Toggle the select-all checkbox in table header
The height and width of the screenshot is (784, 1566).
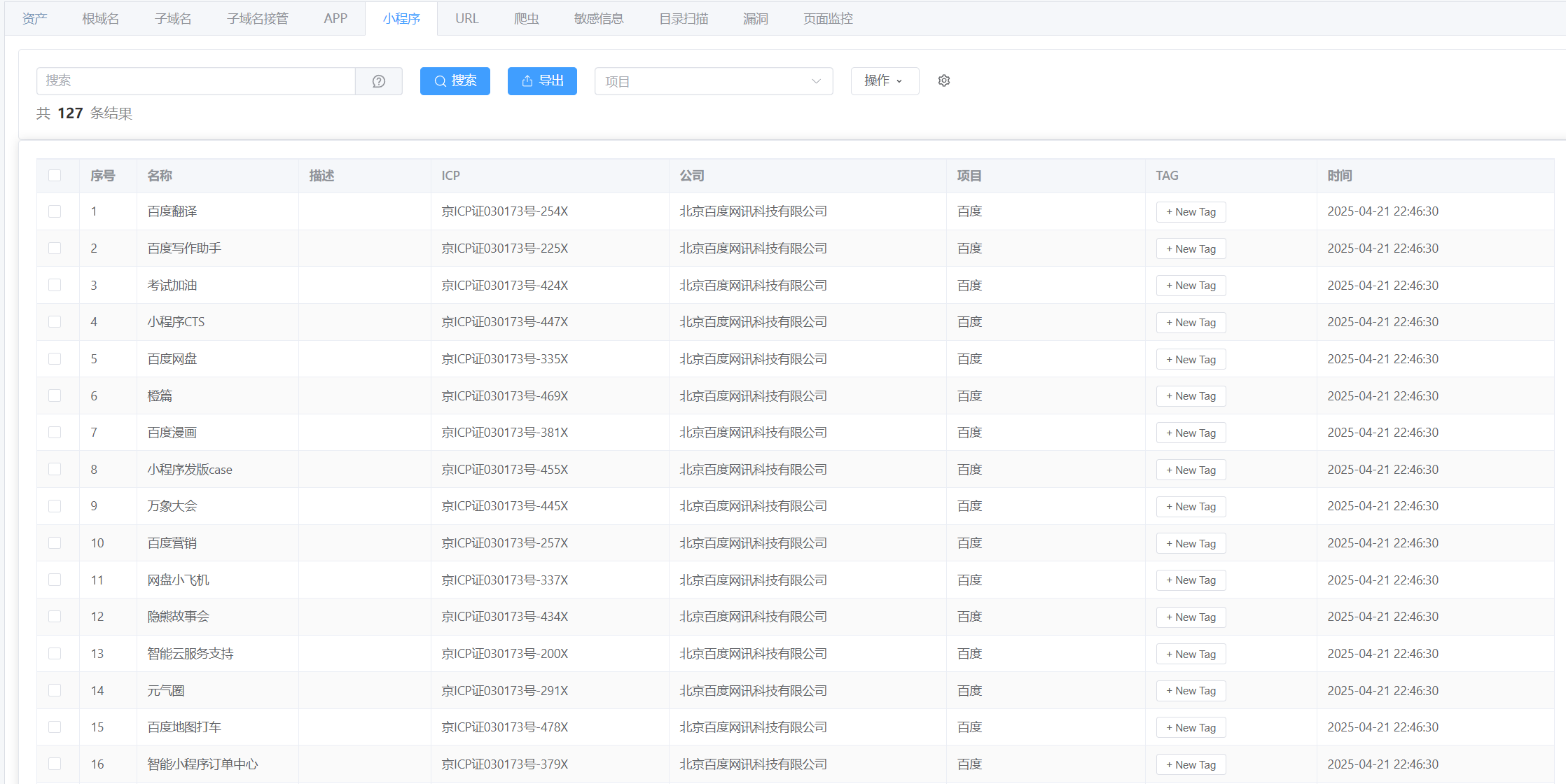(x=55, y=176)
